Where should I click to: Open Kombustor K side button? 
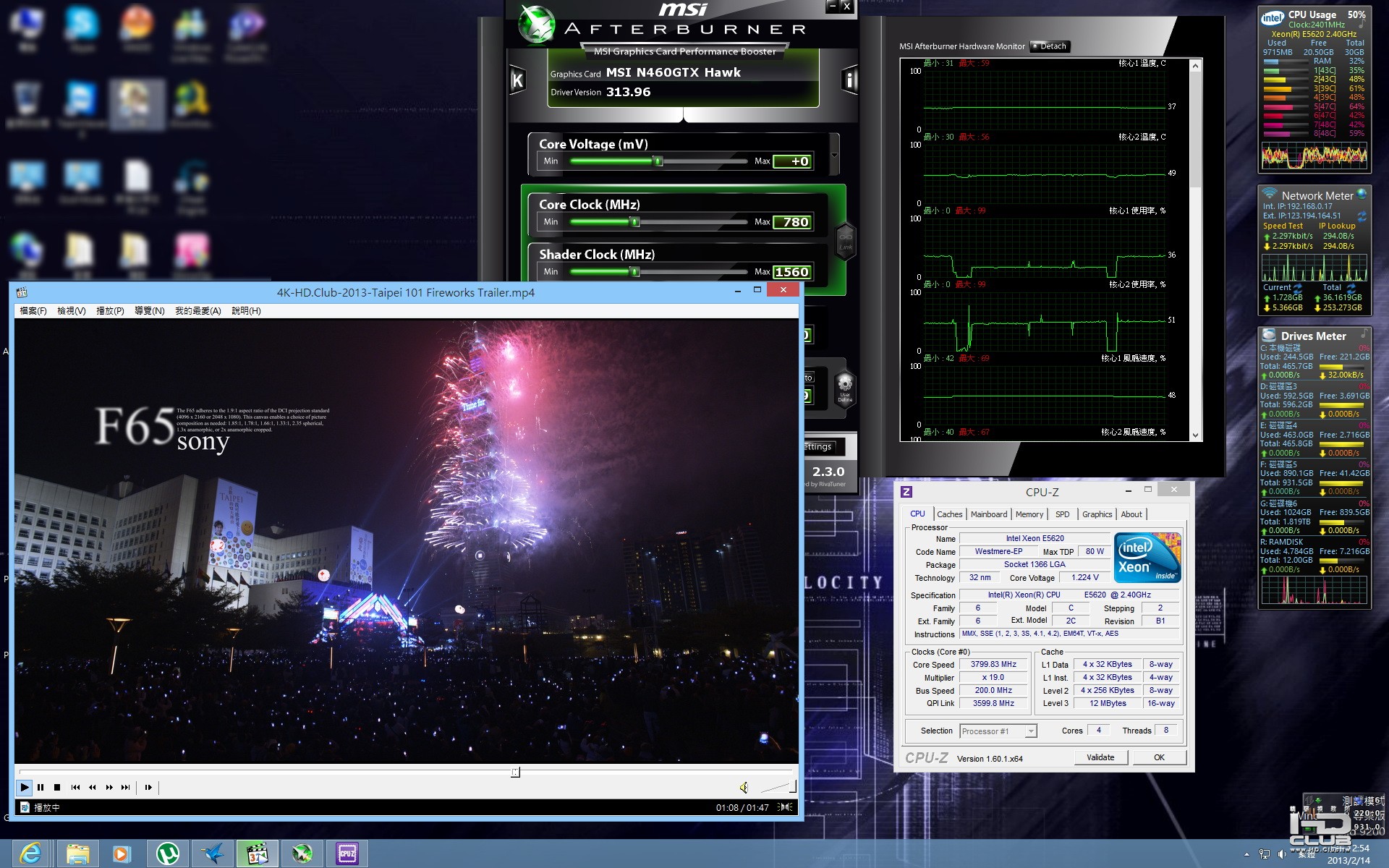(x=517, y=80)
